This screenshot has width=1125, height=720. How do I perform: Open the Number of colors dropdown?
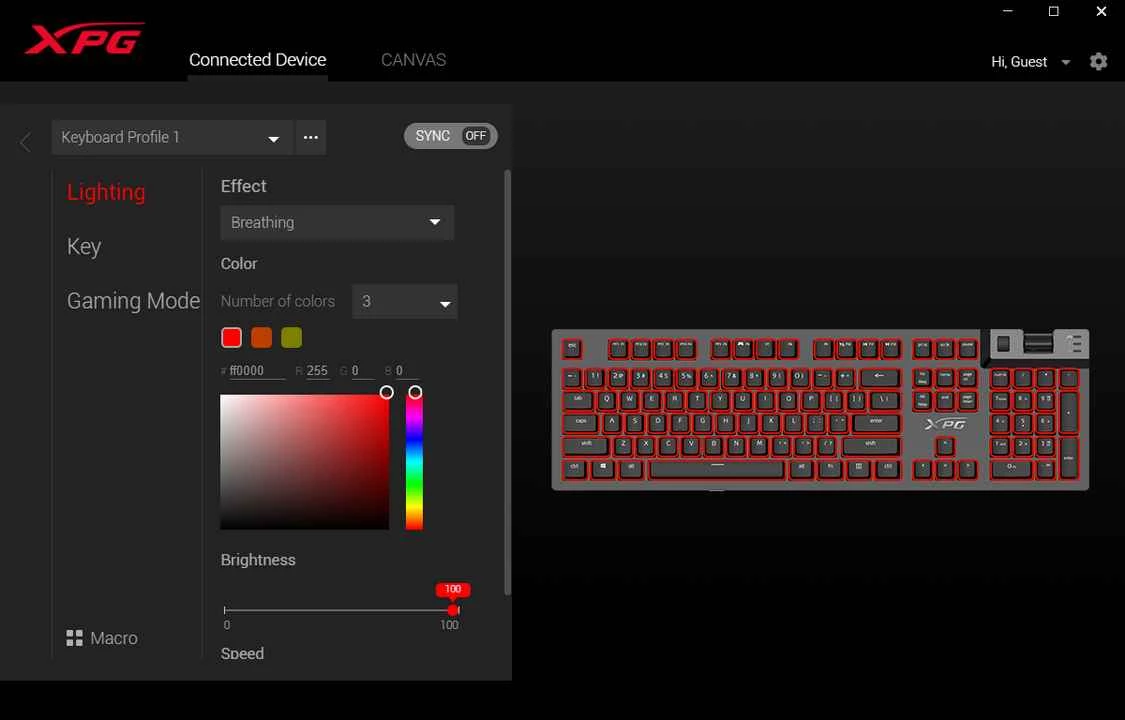pos(405,301)
